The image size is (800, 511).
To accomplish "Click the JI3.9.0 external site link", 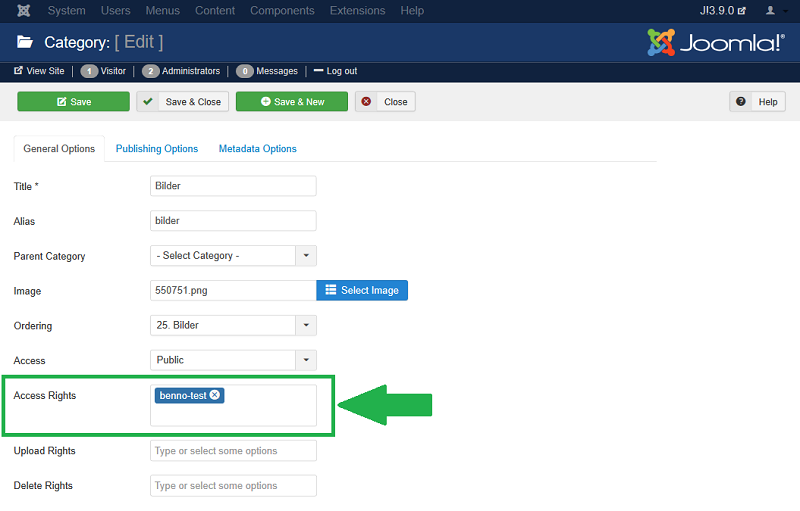I will (723, 11).
